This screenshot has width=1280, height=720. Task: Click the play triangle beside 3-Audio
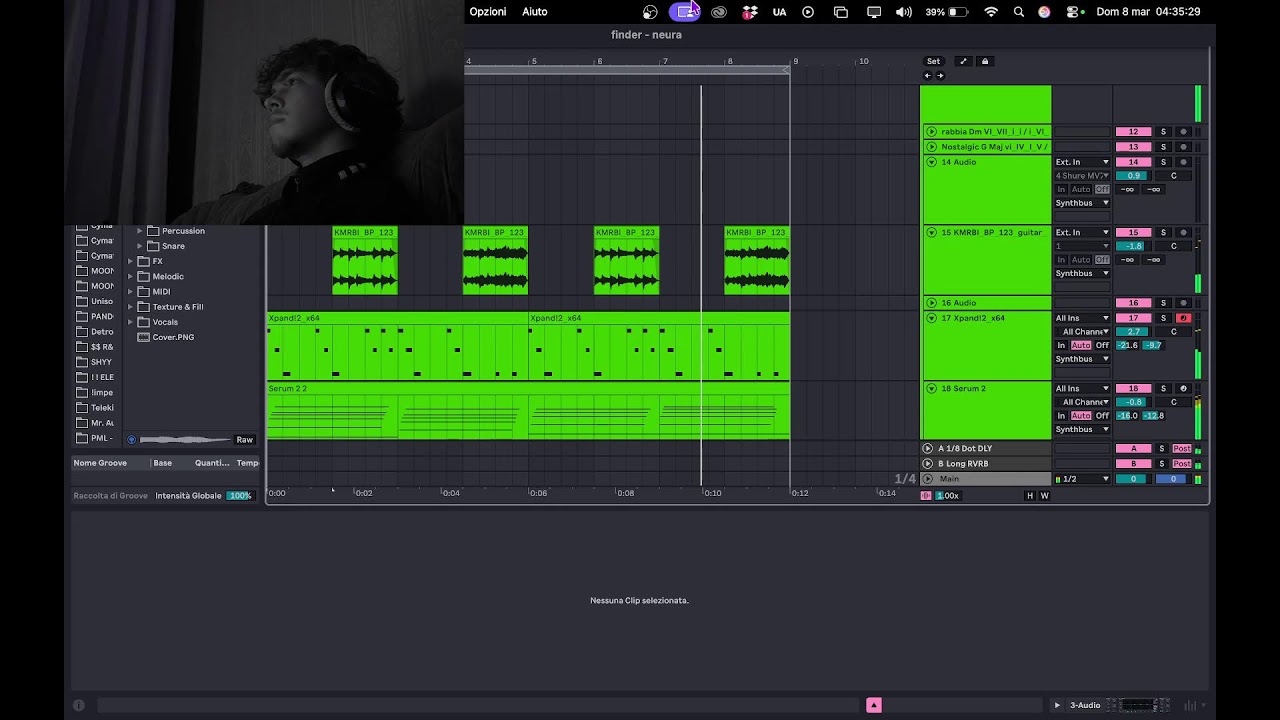click(1057, 705)
